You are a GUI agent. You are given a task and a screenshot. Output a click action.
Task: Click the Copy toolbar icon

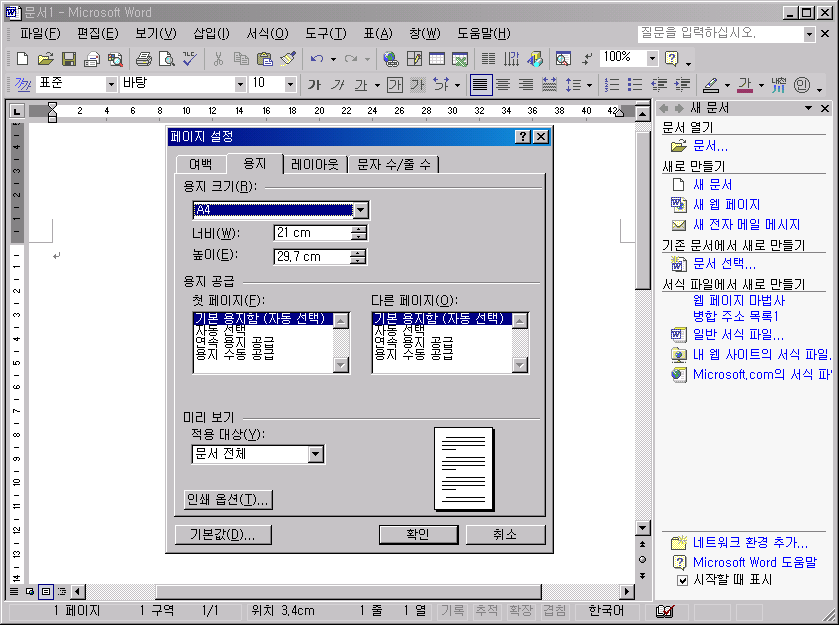pyautogui.click(x=241, y=58)
